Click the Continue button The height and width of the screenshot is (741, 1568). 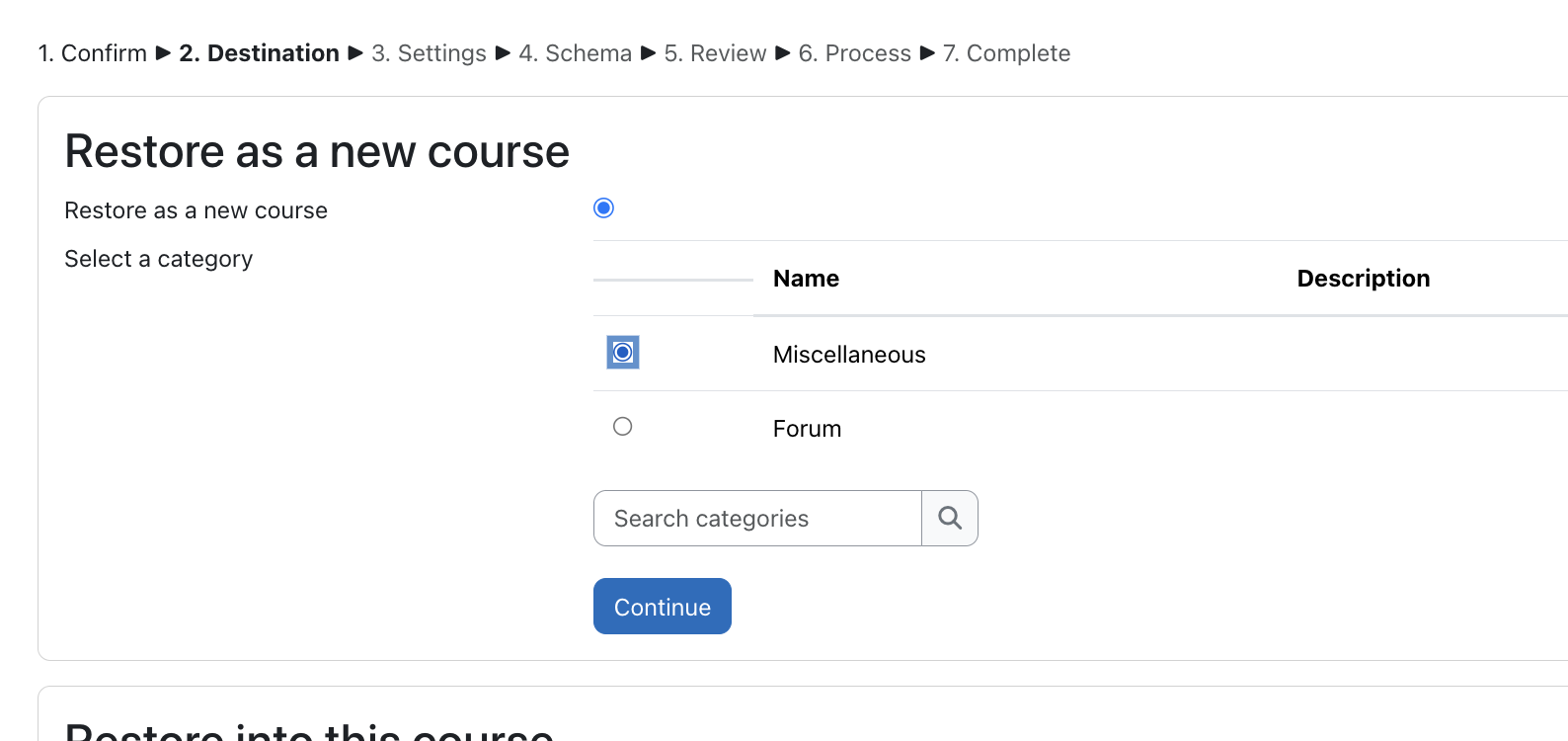point(663,607)
